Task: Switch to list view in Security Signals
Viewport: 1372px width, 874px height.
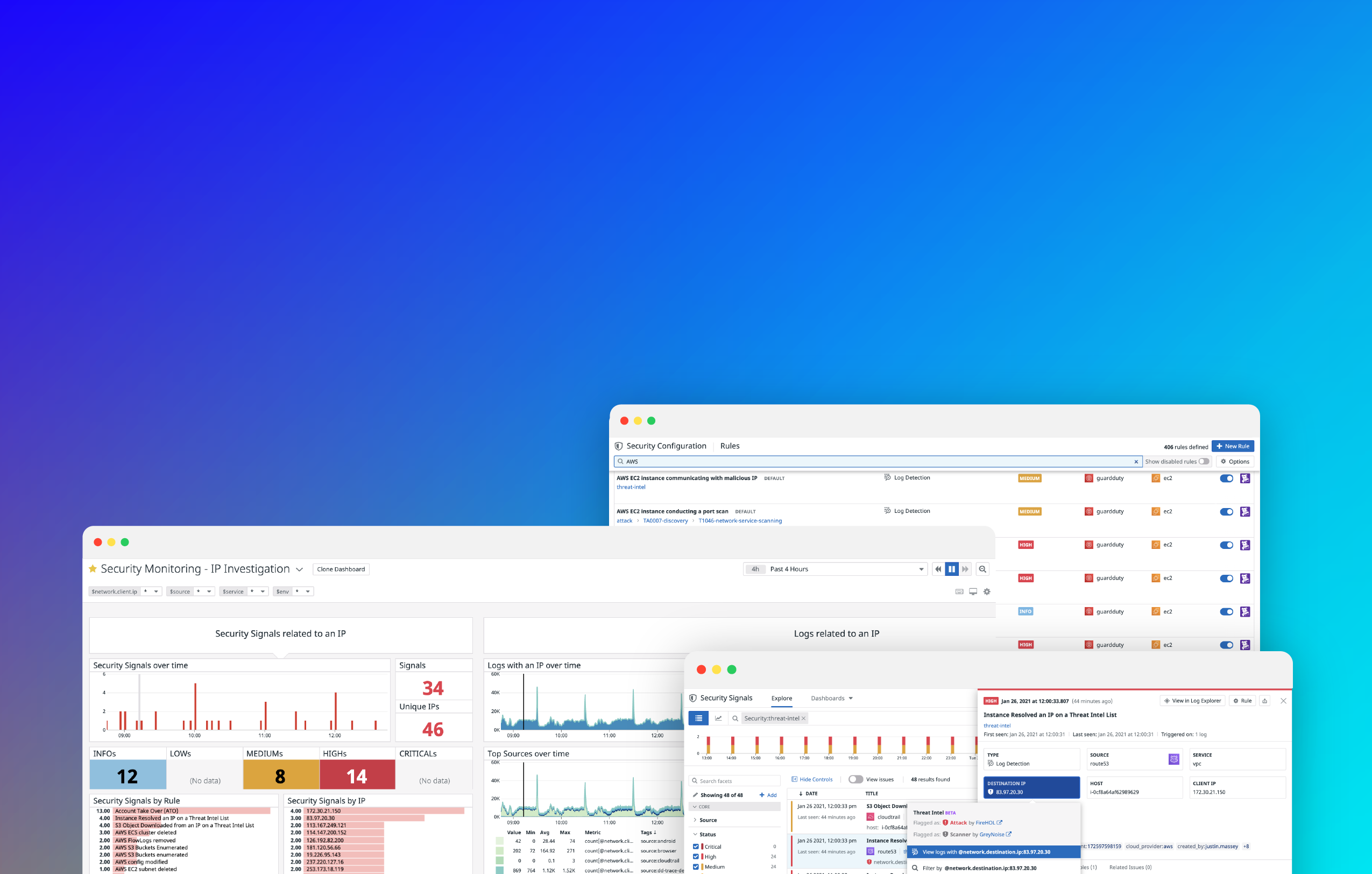Action: click(x=698, y=718)
